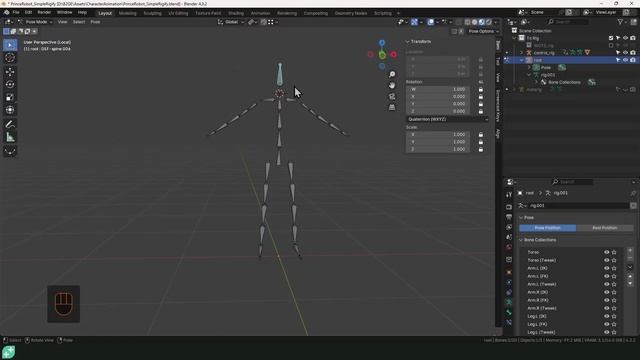Lock scale X padlock in Transform
The height and width of the screenshot is (360, 640).
tap(481, 135)
